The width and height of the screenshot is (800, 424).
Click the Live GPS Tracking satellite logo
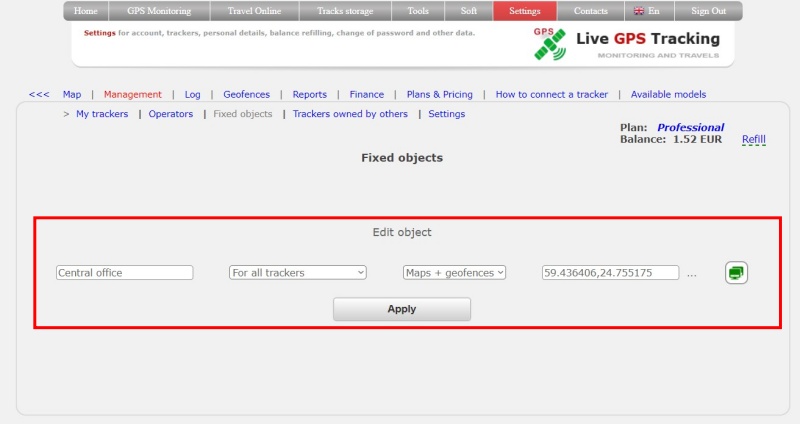coord(549,45)
